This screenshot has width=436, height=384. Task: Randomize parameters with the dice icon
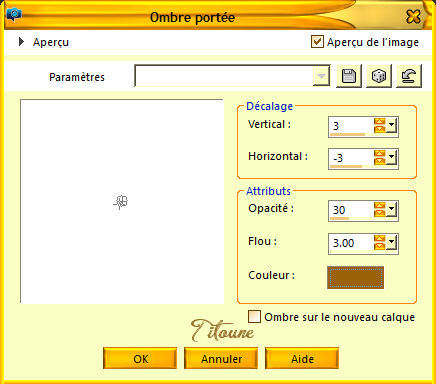(x=379, y=76)
